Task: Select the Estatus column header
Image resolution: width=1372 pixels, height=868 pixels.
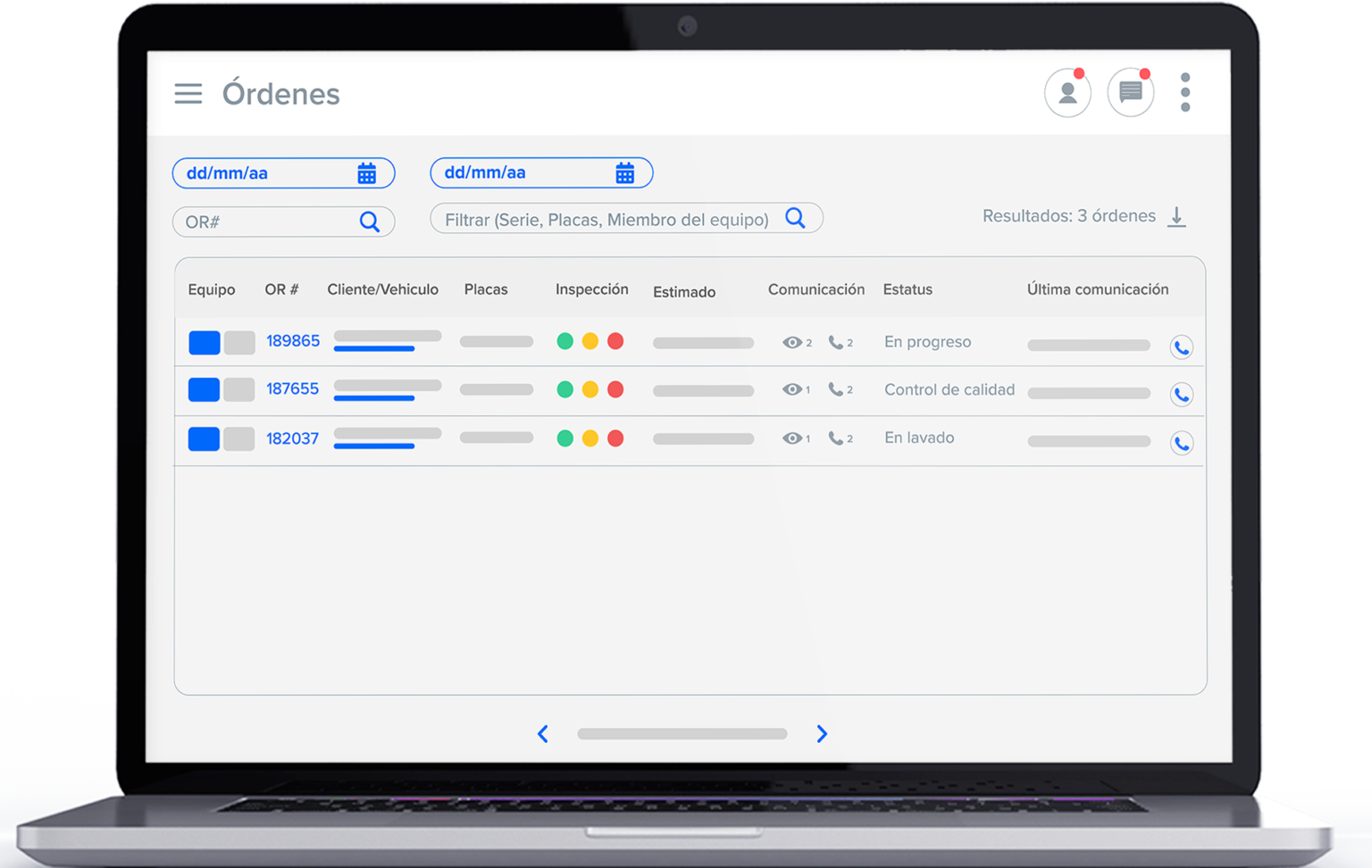Action: point(908,288)
